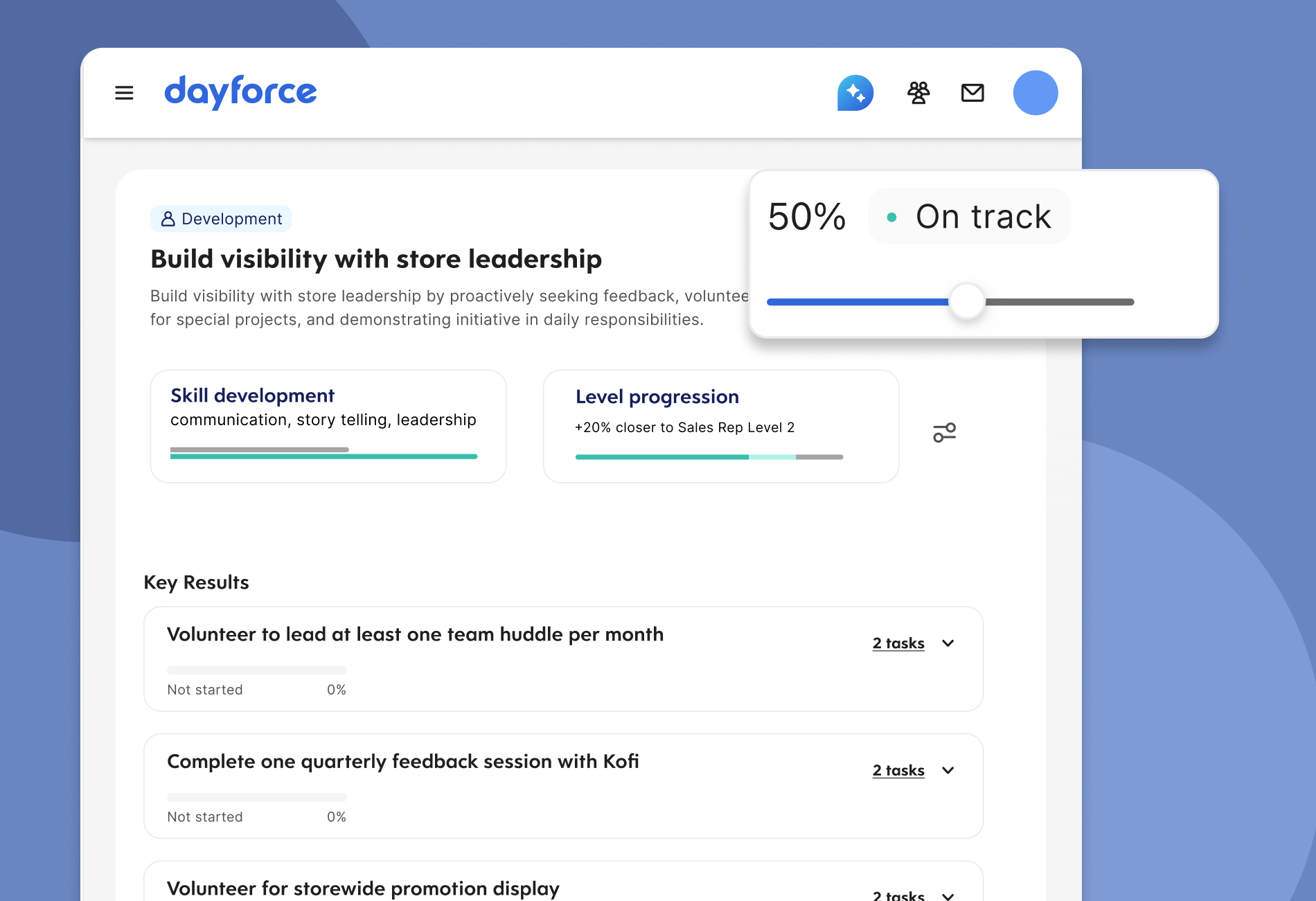
Task: Click the Development category tag
Action: coord(221,219)
